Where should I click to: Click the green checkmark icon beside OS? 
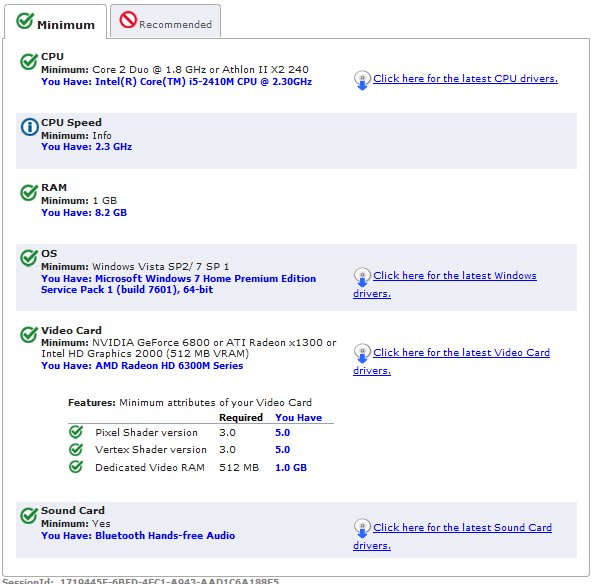click(29, 258)
